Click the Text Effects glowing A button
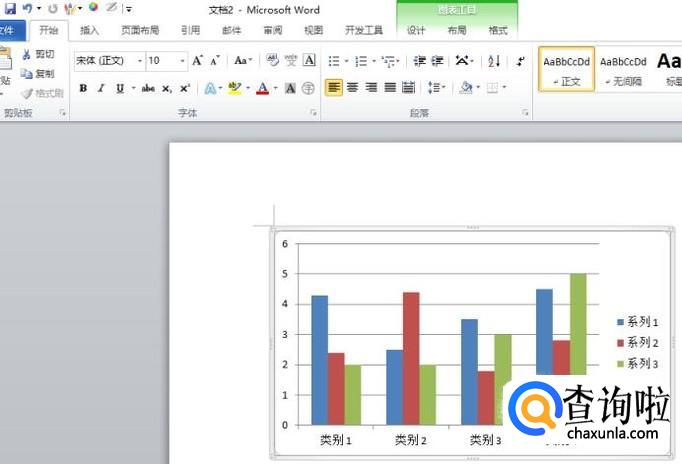The width and height of the screenshot is (682, 464). [210, 89]
